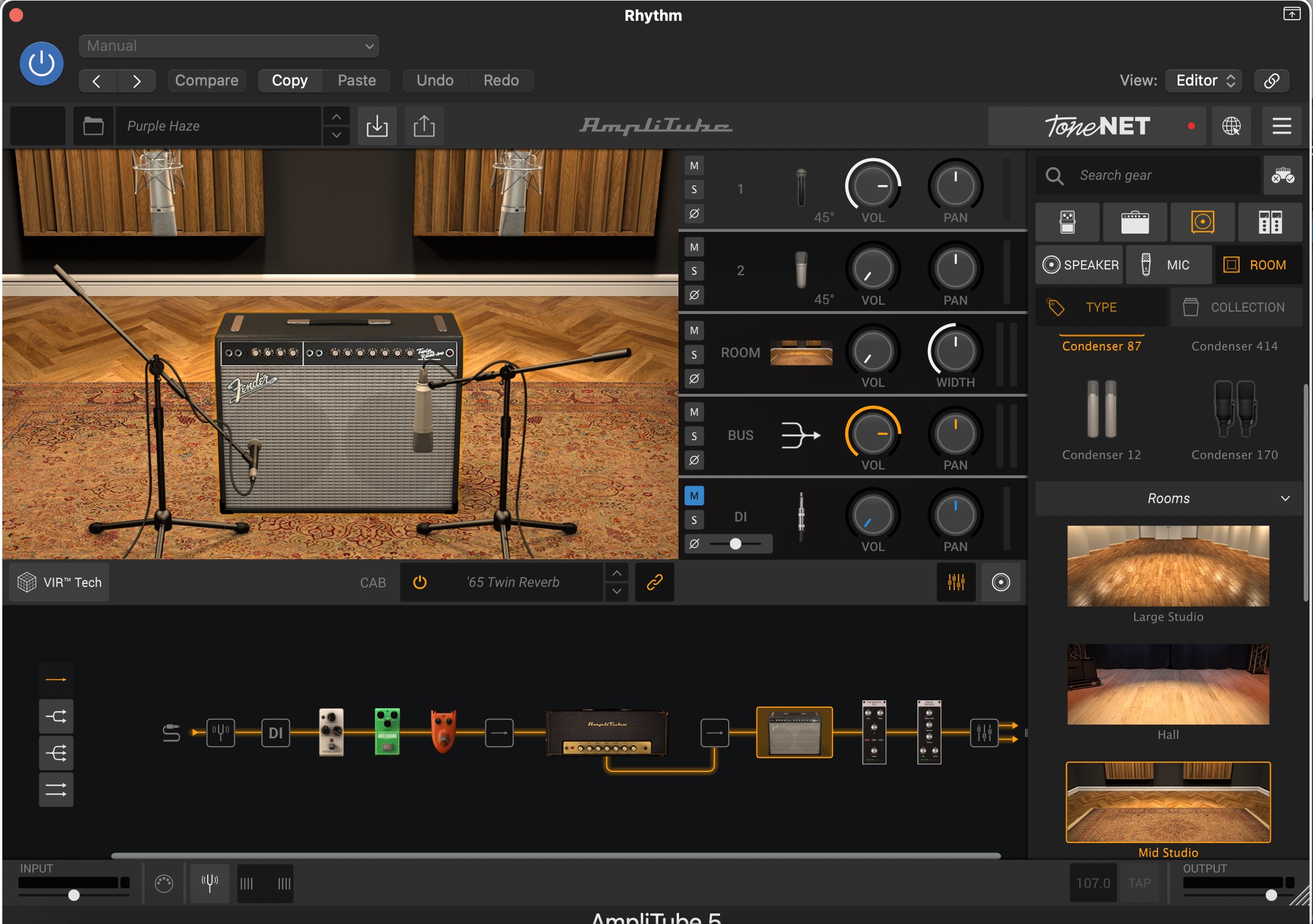The height and width of the screenshot is (924, 1313).
Task: Select Condenser 414 microphone
Action: 1234,346
